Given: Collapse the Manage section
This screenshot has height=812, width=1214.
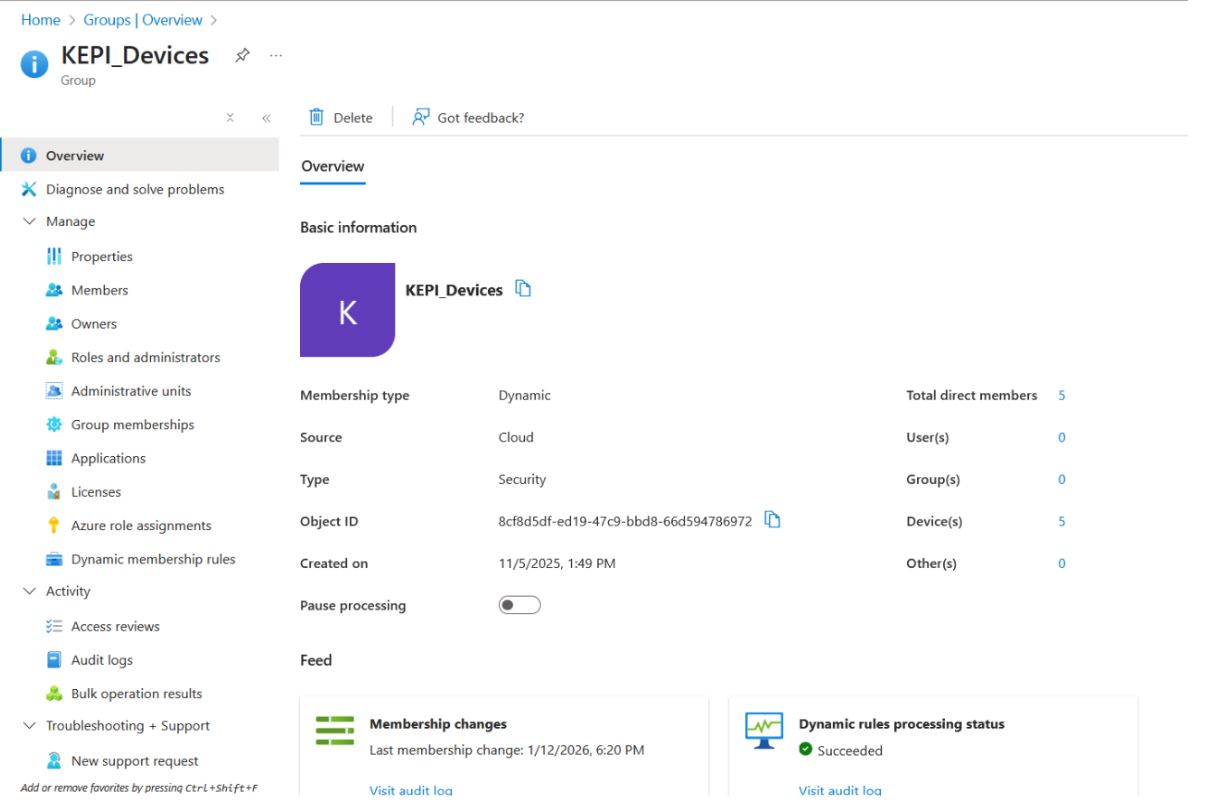Looking at the screenshot, I should pyautogui.click(x=29, y=222).
